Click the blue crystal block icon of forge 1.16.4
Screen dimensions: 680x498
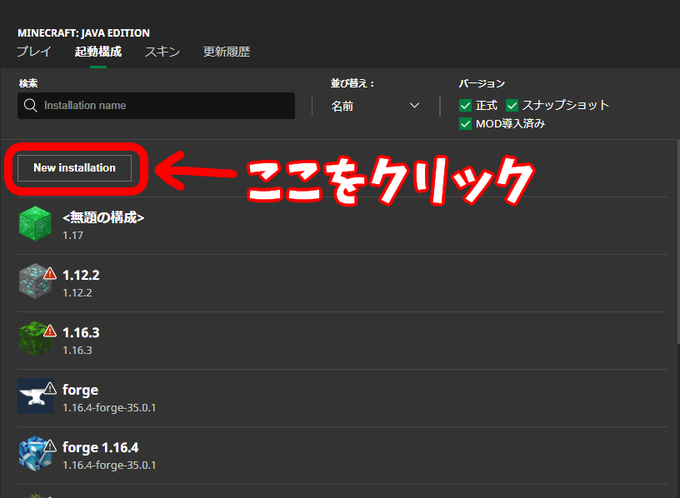pyautogui.click(x=35, y=453)
